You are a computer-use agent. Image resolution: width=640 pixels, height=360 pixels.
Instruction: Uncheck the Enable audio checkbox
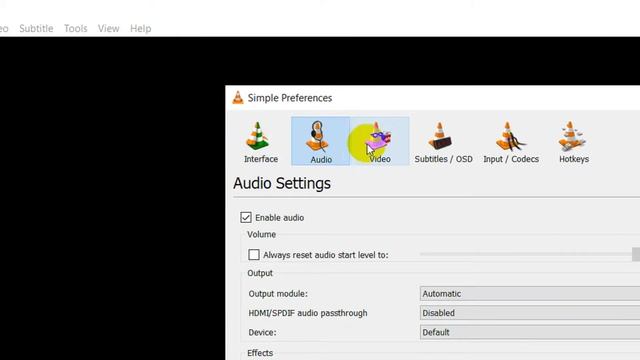coord(246,218)
